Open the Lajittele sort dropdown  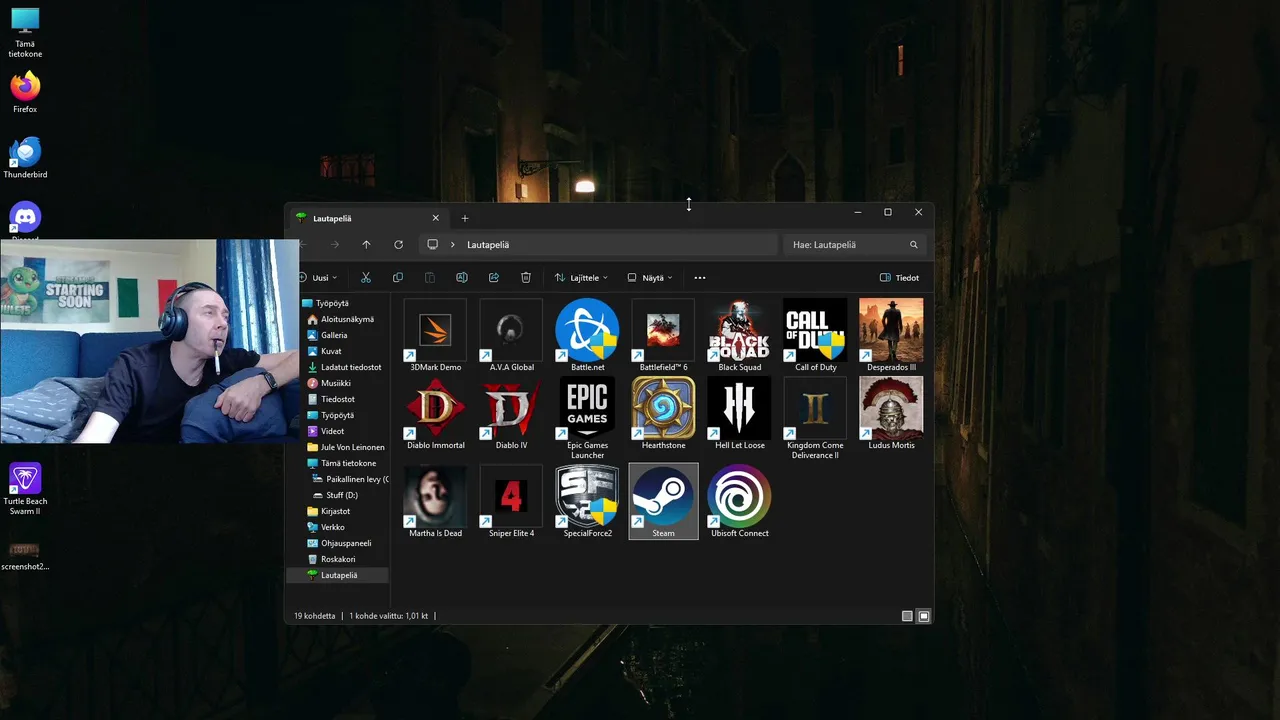tap(581, 278)
